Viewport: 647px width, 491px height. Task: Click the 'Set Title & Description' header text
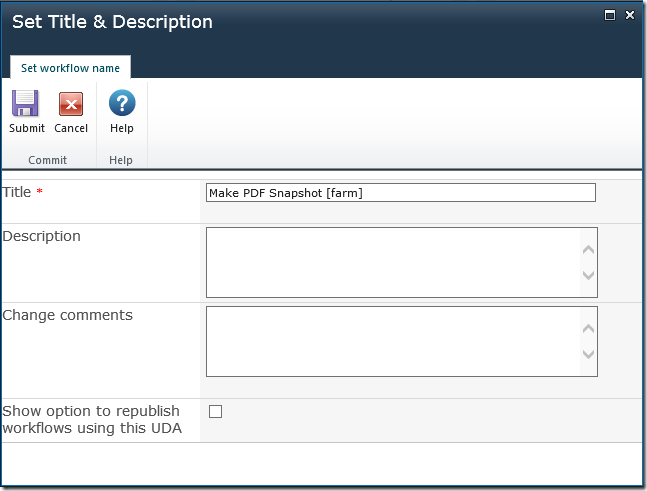pyautogui.click(x=112, y=22)
